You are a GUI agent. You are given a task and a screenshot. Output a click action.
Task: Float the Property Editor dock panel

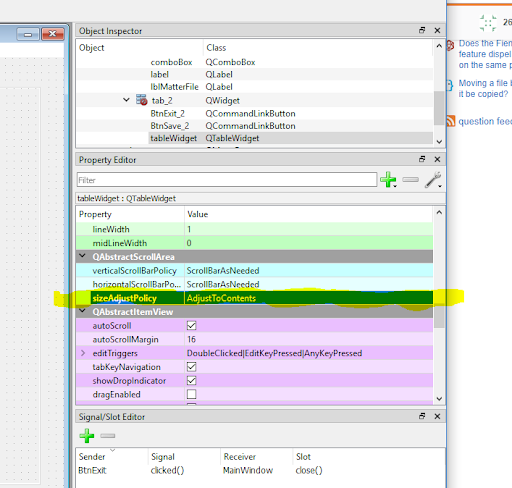[422, 159]
